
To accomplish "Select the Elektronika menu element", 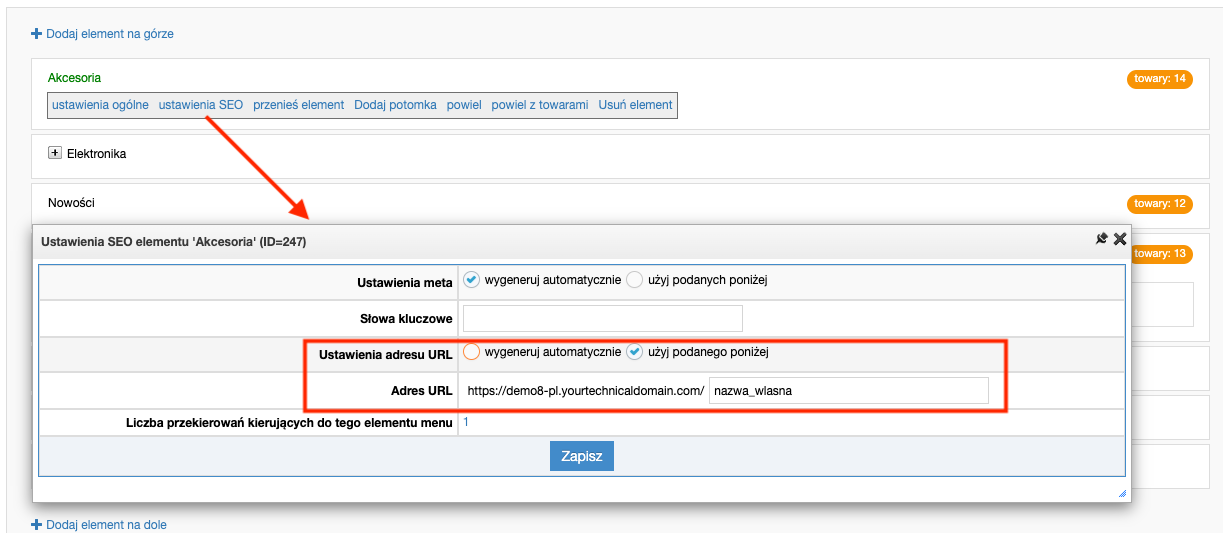I will 96,154.
